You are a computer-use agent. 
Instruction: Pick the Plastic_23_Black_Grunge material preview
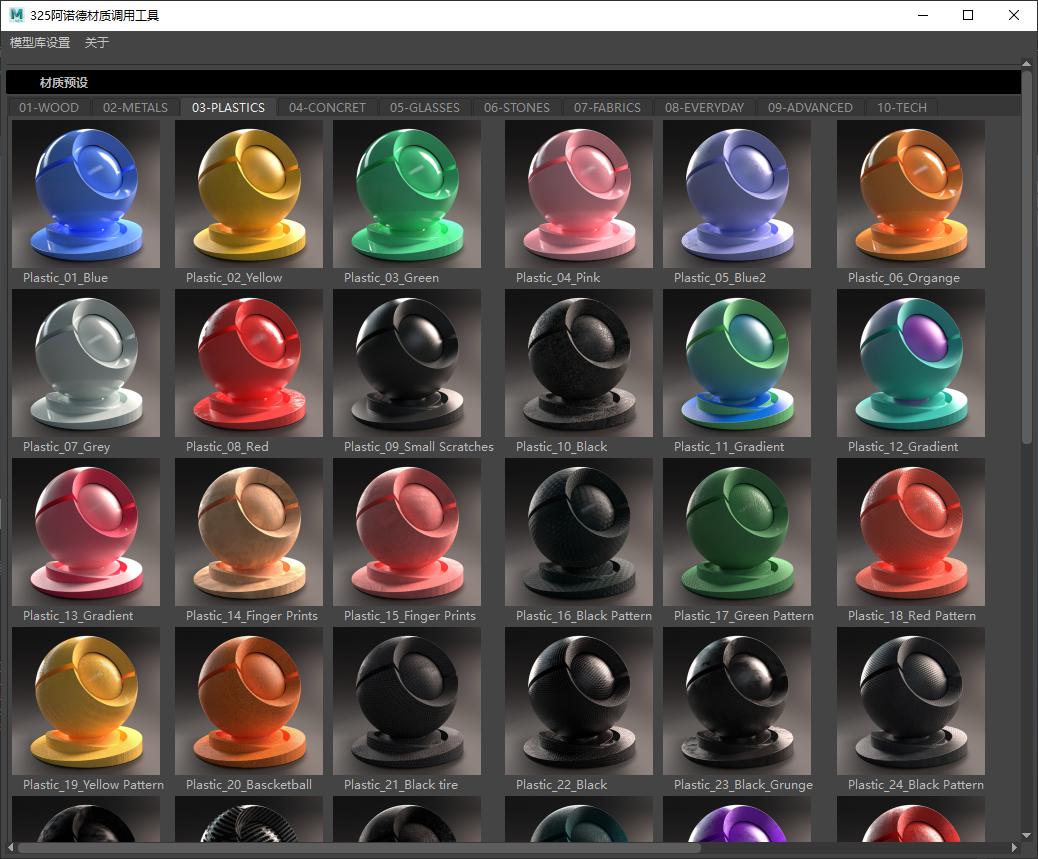pos(736,701)
